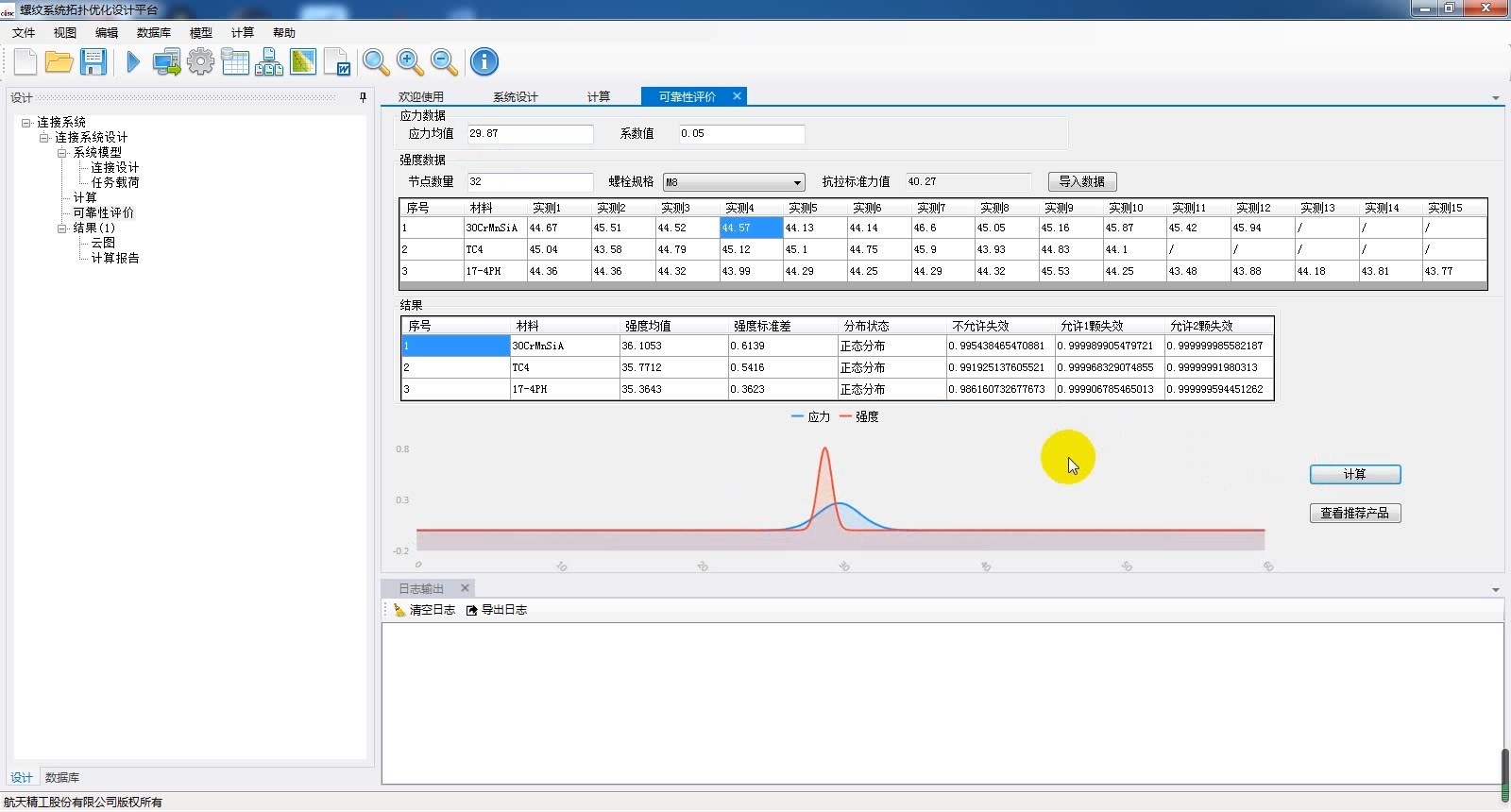Close the 日志输出 panel tab

[465, 588]
